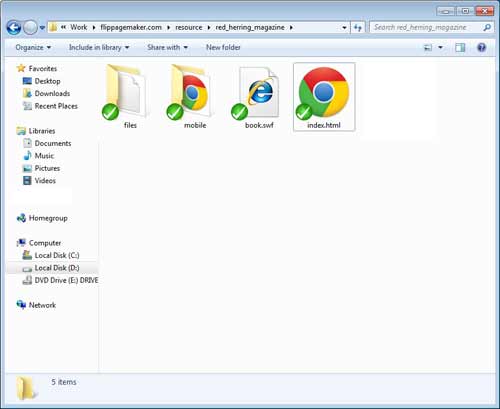Open the Organize menu
The width and height of the screenshot is (500, 409).
pos(33,47)
